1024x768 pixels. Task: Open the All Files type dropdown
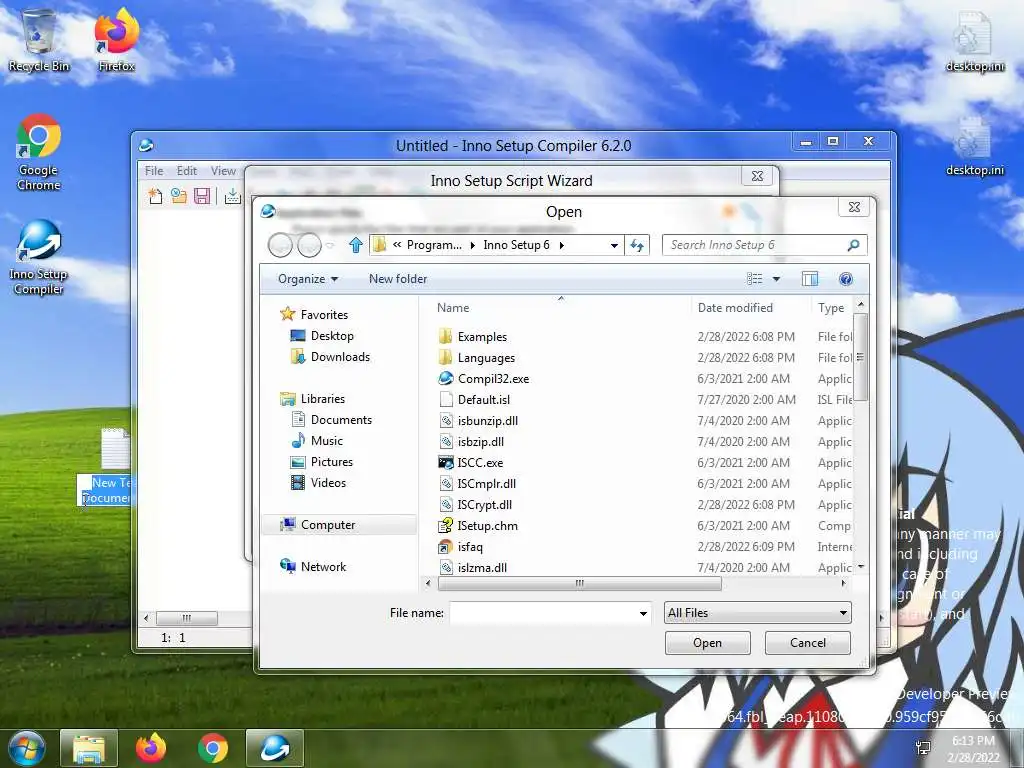tap(758, 613)
